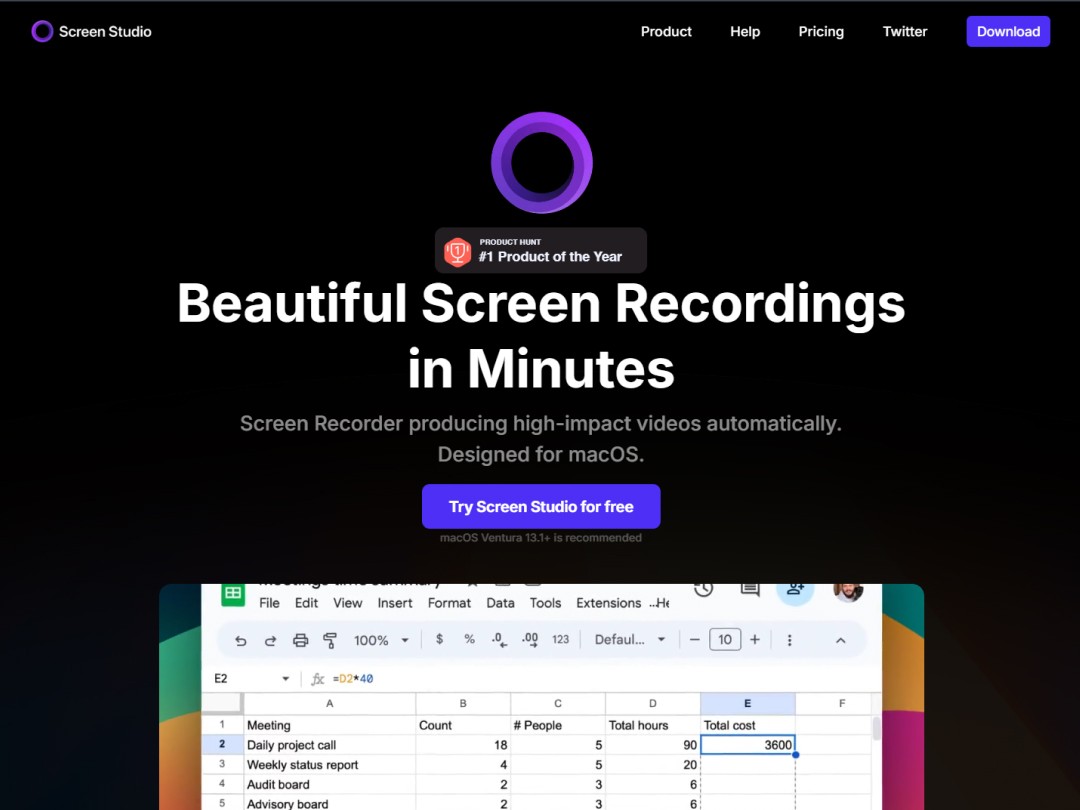1080x810 pixels.
Task: Select the Paint format tool
Action: (330, 639)
